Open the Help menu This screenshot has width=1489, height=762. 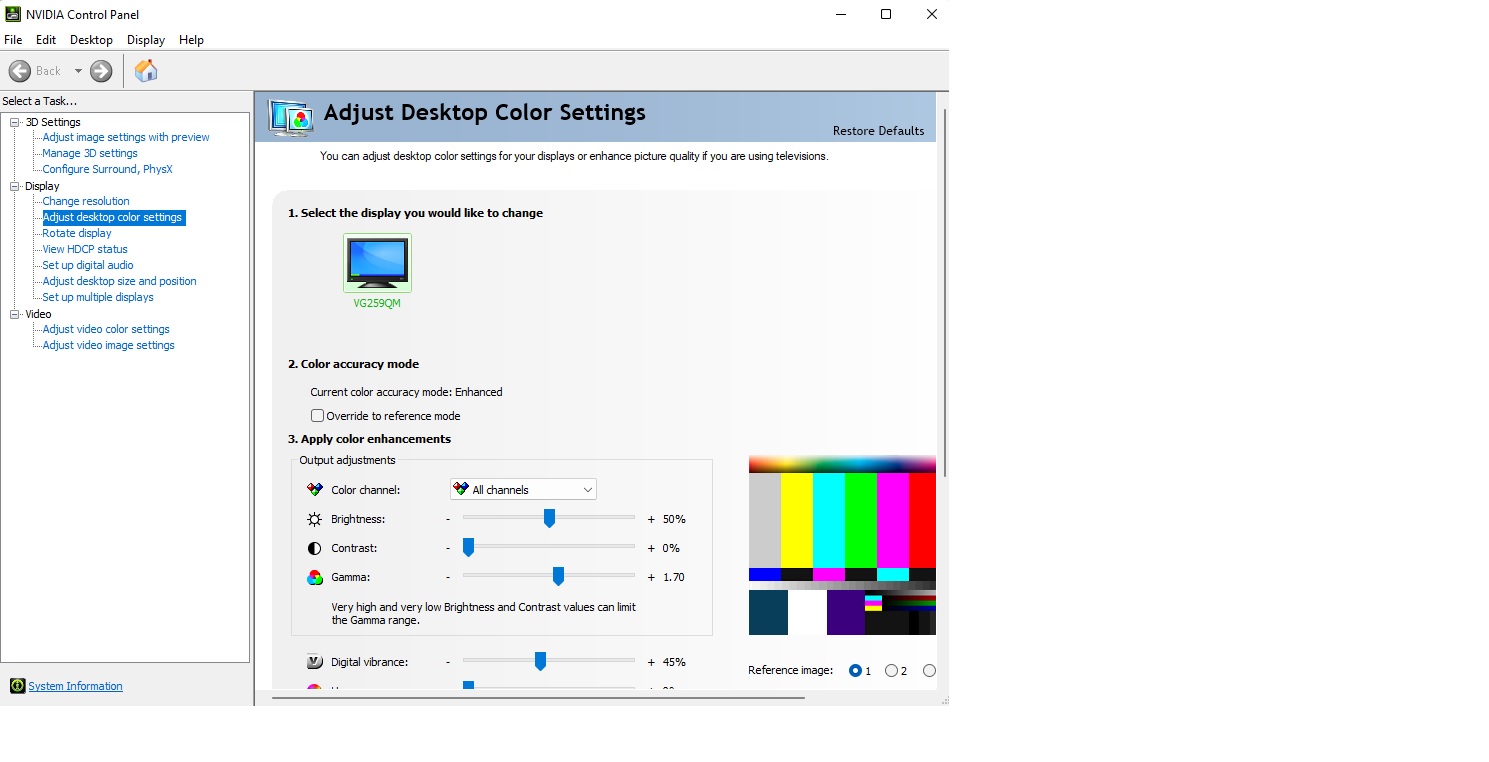tap(191, 40)
